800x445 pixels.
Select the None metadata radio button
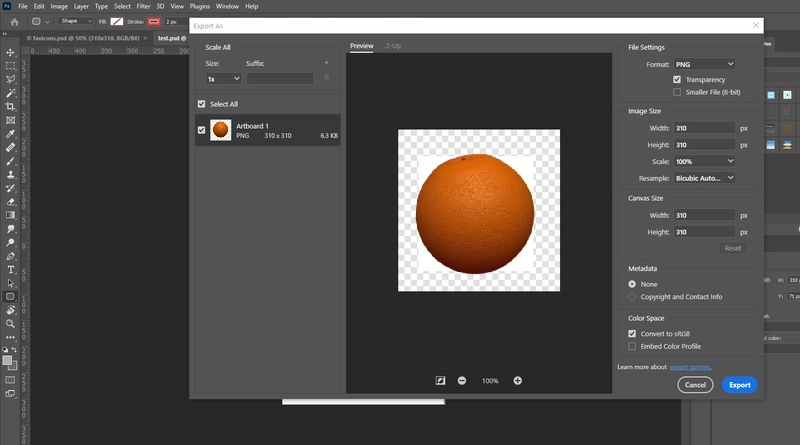pos(632,284)
